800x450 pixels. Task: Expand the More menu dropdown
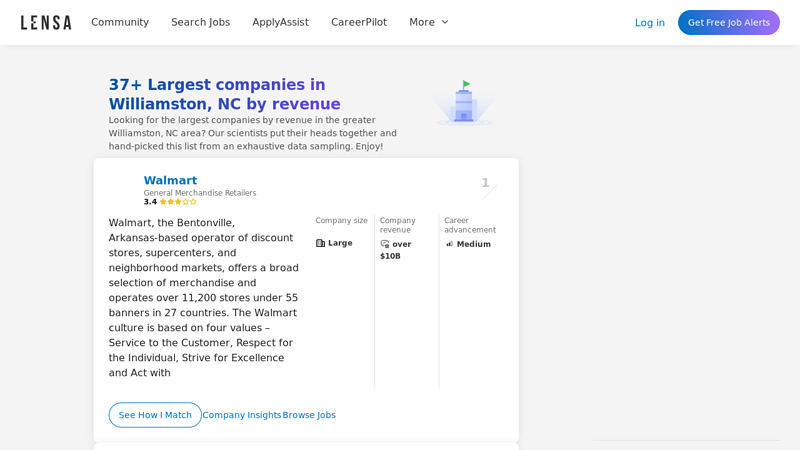429,22
